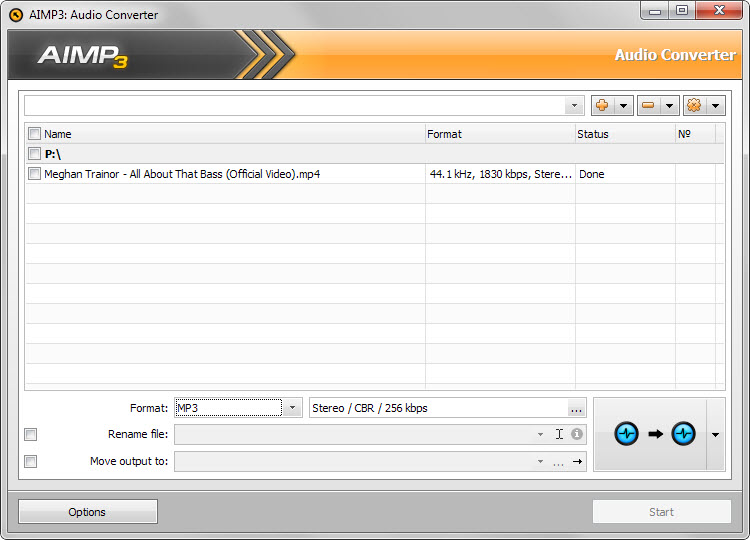Enable the Rename file checkbox
Viewport: 750px width, 540px height.
click(x=31, y=434)
